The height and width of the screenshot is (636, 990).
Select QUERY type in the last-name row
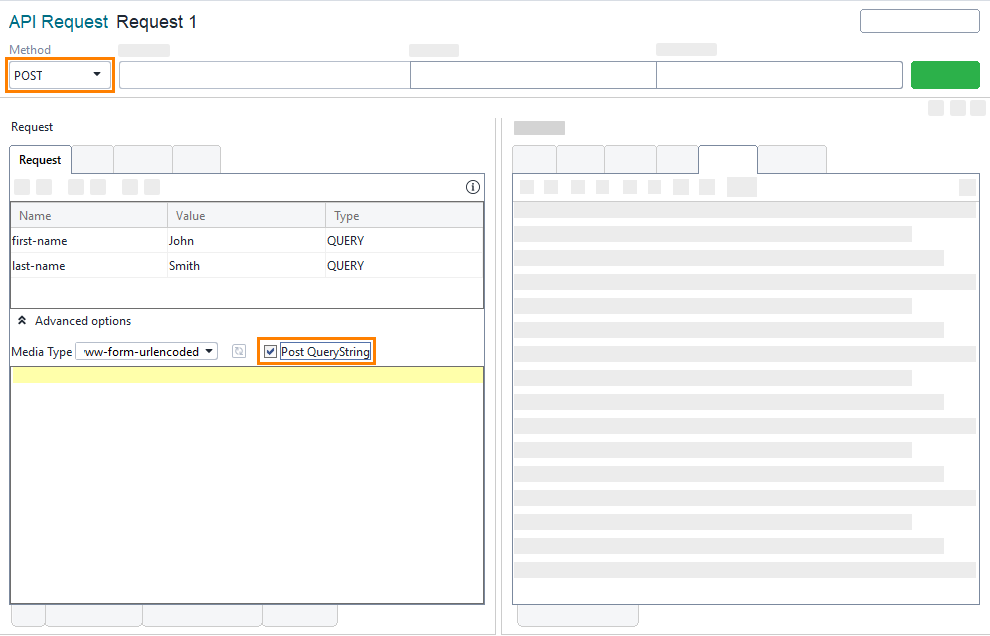pos(403,266)
